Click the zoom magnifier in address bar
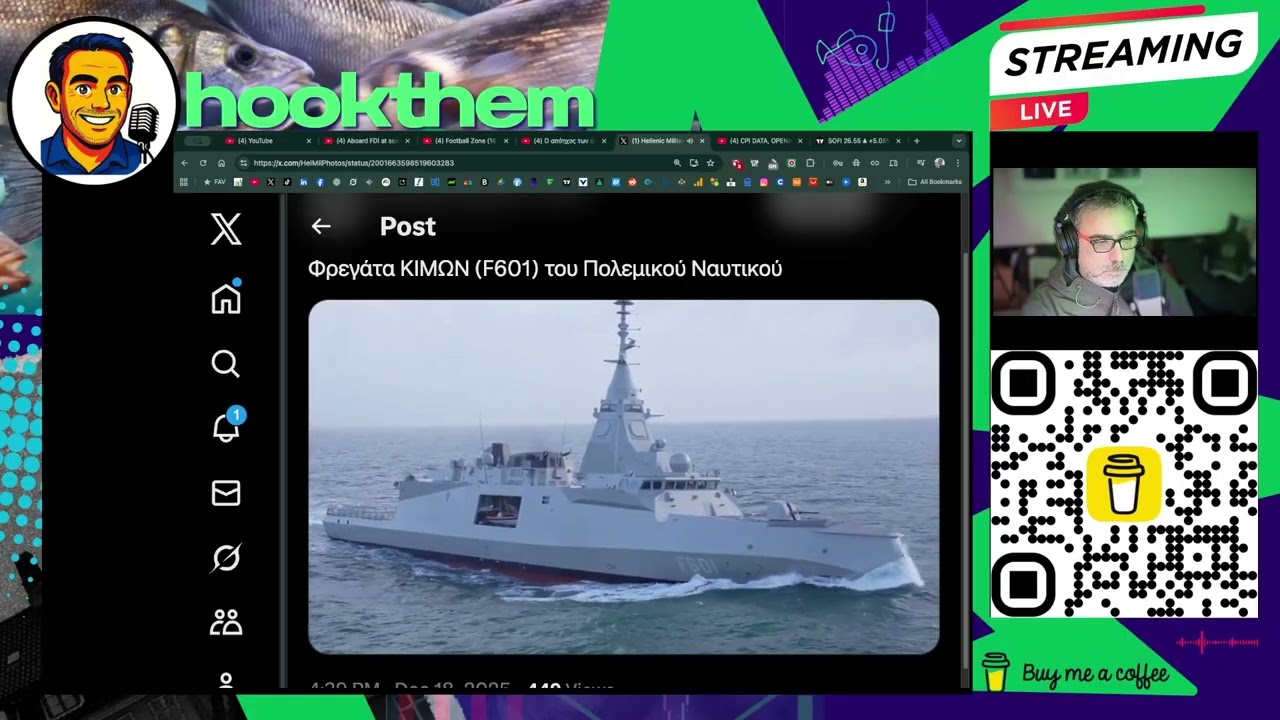The width and height of the screenshot is (1280, 720). coord(677,163)
